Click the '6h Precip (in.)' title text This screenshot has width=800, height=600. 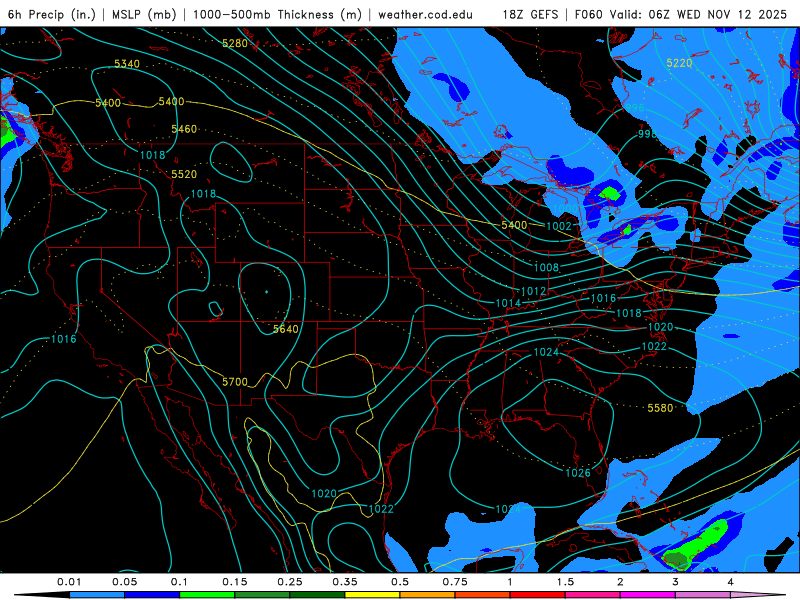pyautogui.click(x=52, y=14)
